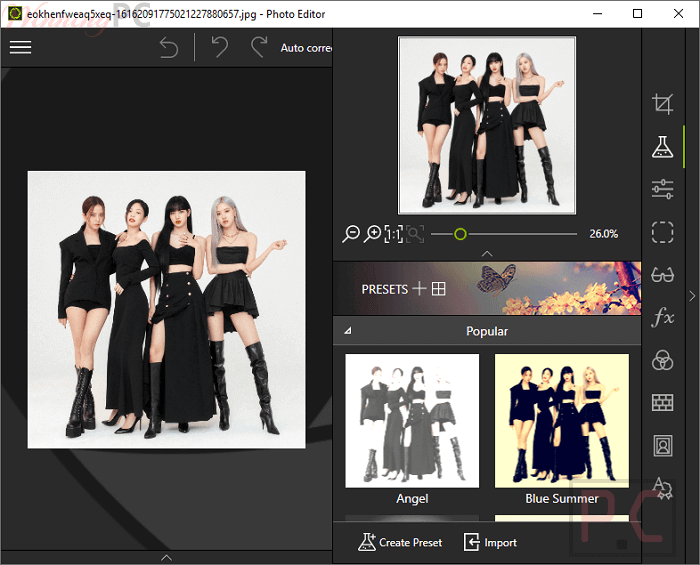Open the hamburger main menu
Image resolution: width=700 pixels, height=565 pixels.
(x=20, y=48)
